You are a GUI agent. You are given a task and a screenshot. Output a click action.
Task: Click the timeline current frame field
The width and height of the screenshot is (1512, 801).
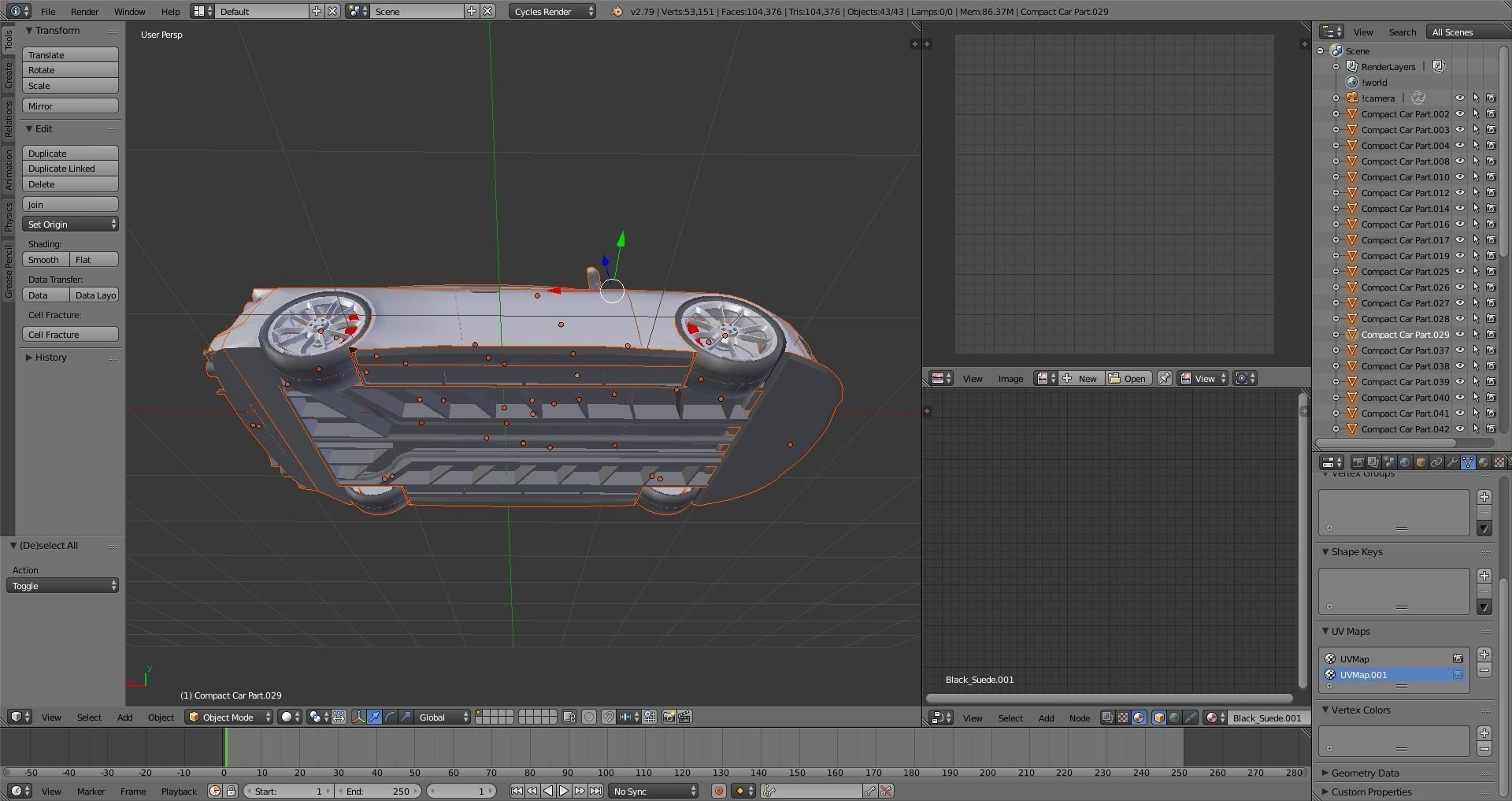(461, 791)
